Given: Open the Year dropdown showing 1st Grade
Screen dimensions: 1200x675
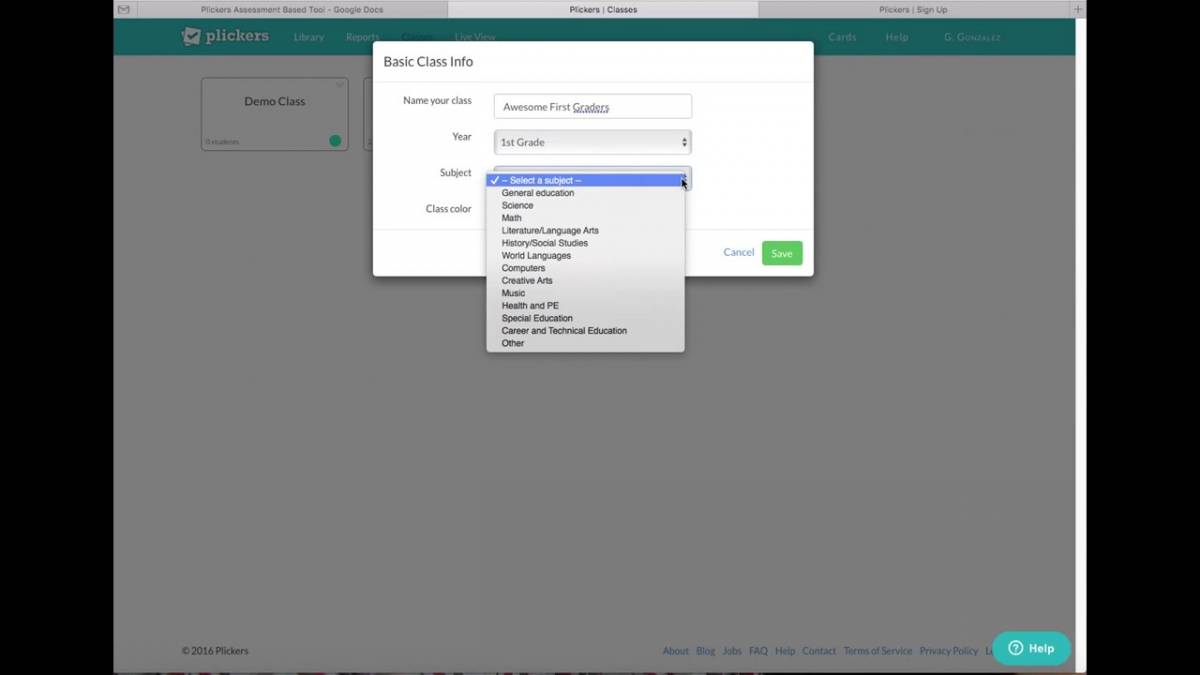Looking at the screenshot, I should 593,142.
